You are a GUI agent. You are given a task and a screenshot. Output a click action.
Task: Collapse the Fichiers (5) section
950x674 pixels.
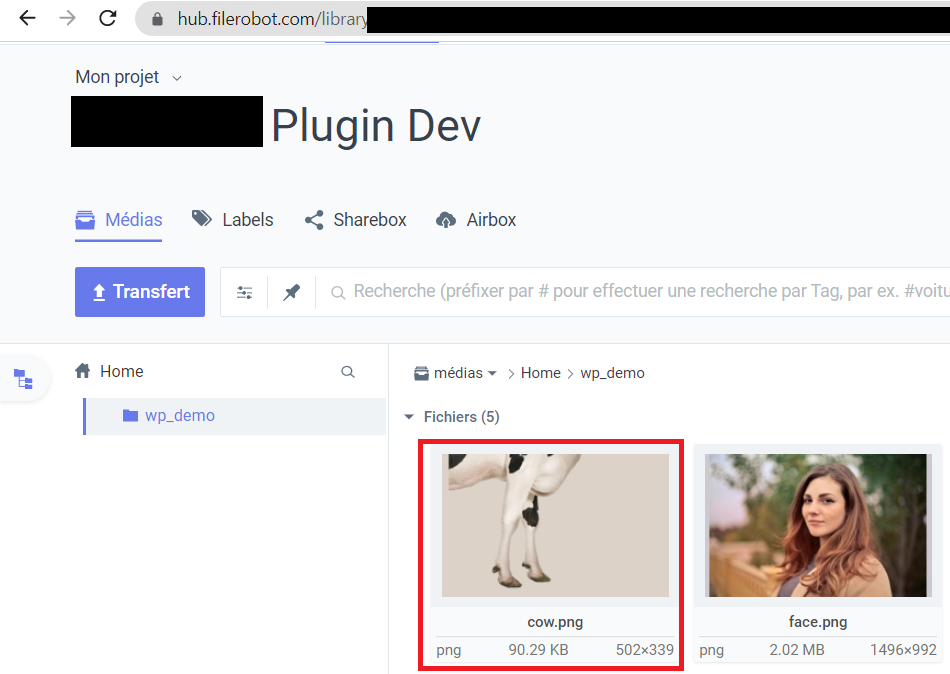pyautogui.click(x=451, y=416)
